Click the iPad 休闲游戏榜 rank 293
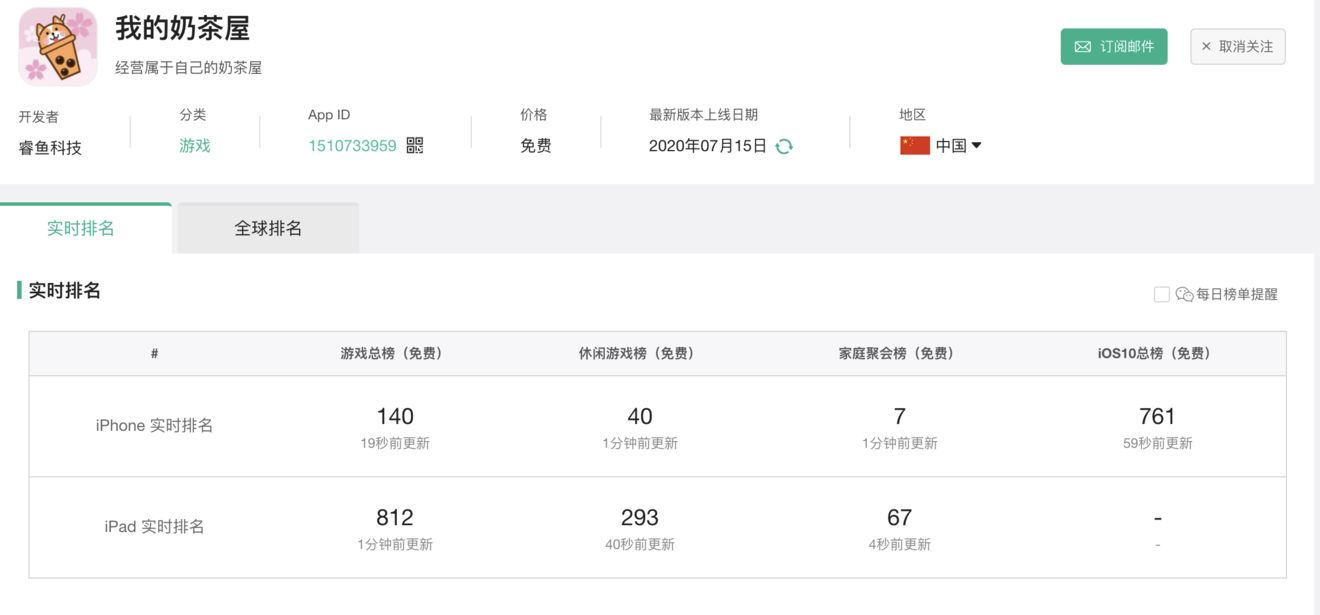 [640, 517]
